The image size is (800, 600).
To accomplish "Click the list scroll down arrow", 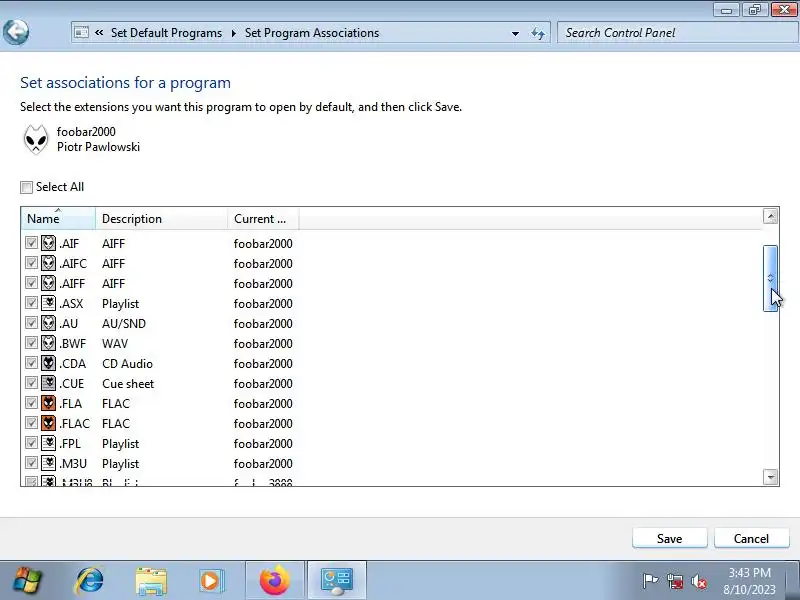I will coord(770,477).
